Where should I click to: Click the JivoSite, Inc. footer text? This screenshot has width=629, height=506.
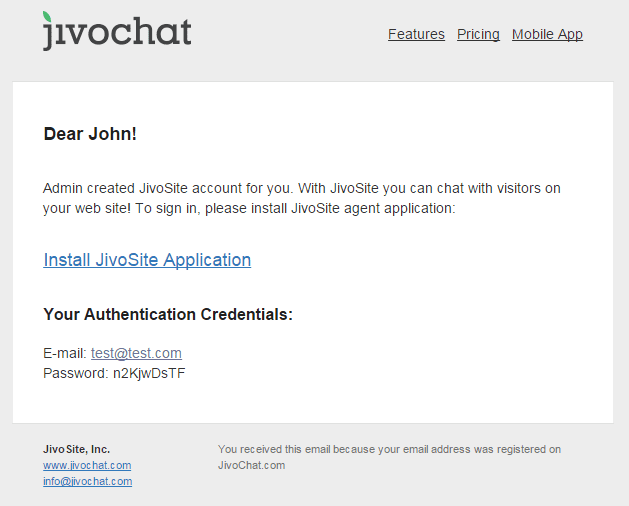[77, 449]
